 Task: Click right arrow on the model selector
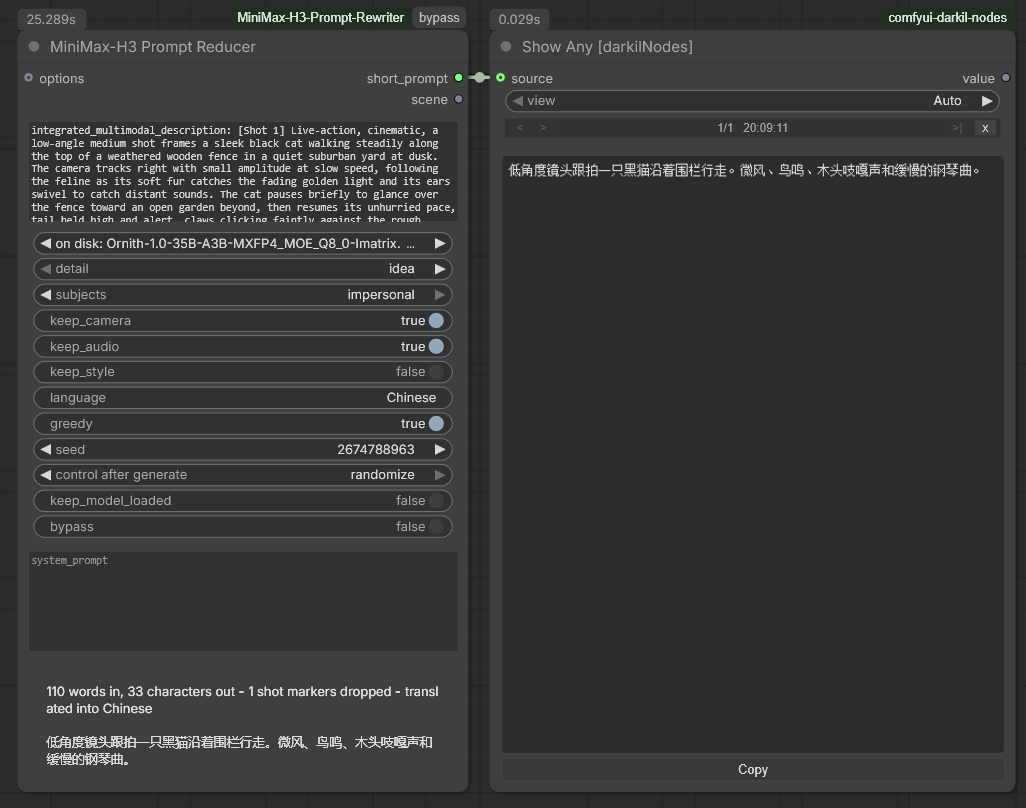[440, 243]
